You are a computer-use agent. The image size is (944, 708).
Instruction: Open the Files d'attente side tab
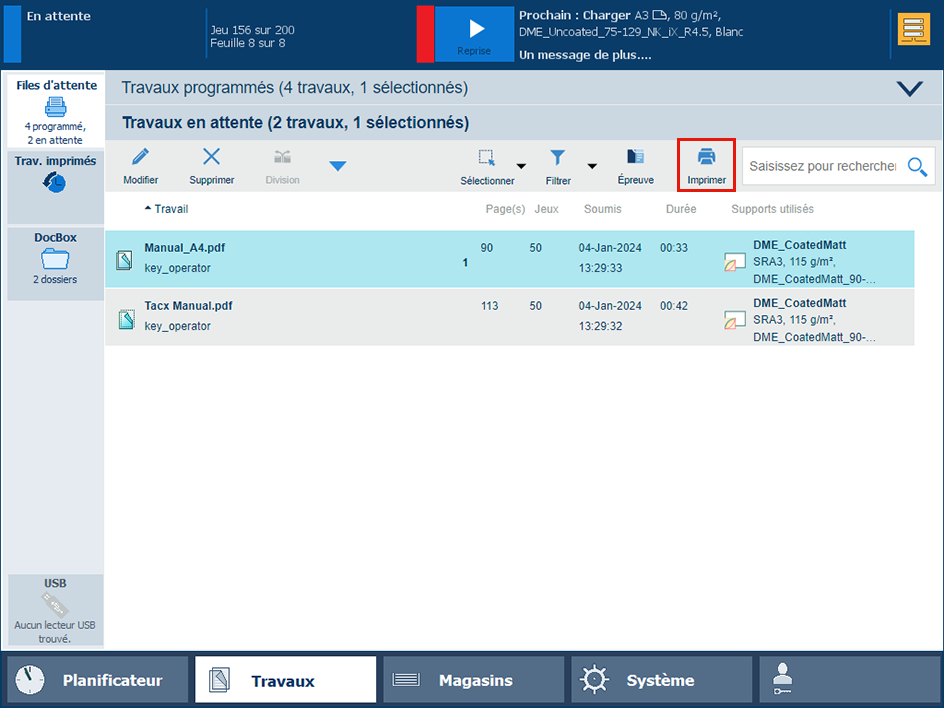tap(55, 111)
